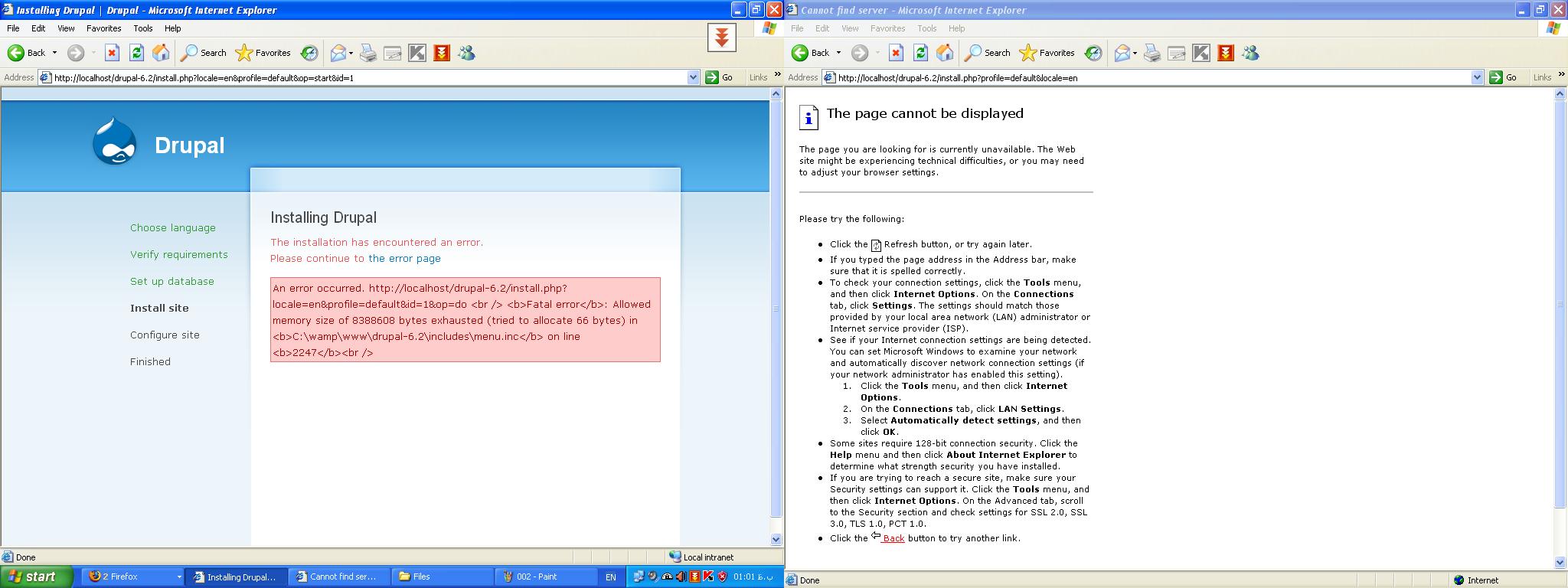1568x588 pixels.
Task: Open Search in the Cannot find server window
Action: pos(988,53)
